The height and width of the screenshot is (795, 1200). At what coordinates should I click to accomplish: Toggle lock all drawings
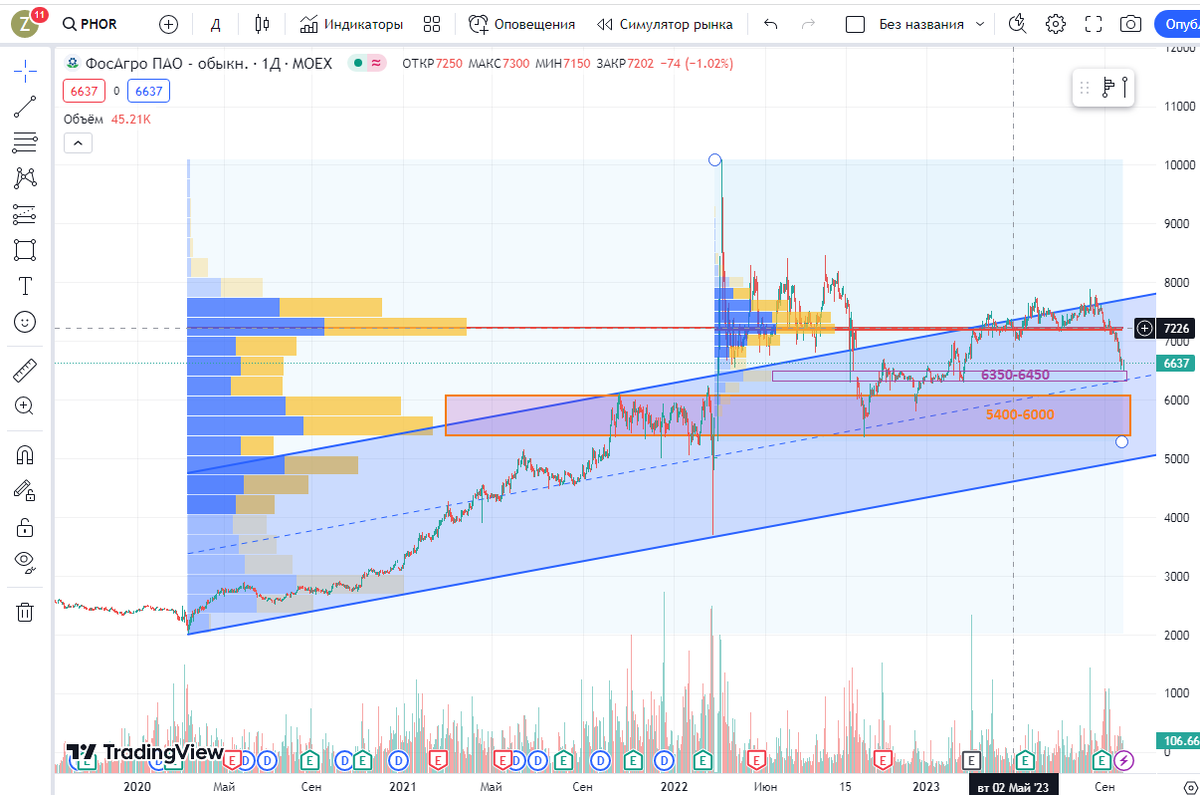tap(25, 526)
